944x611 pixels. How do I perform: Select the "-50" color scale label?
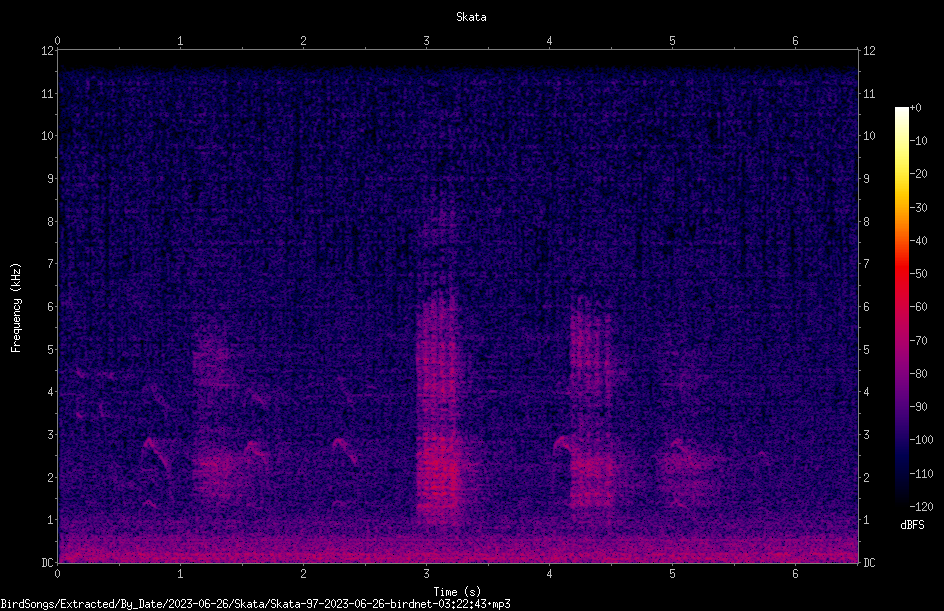[919, 273]
